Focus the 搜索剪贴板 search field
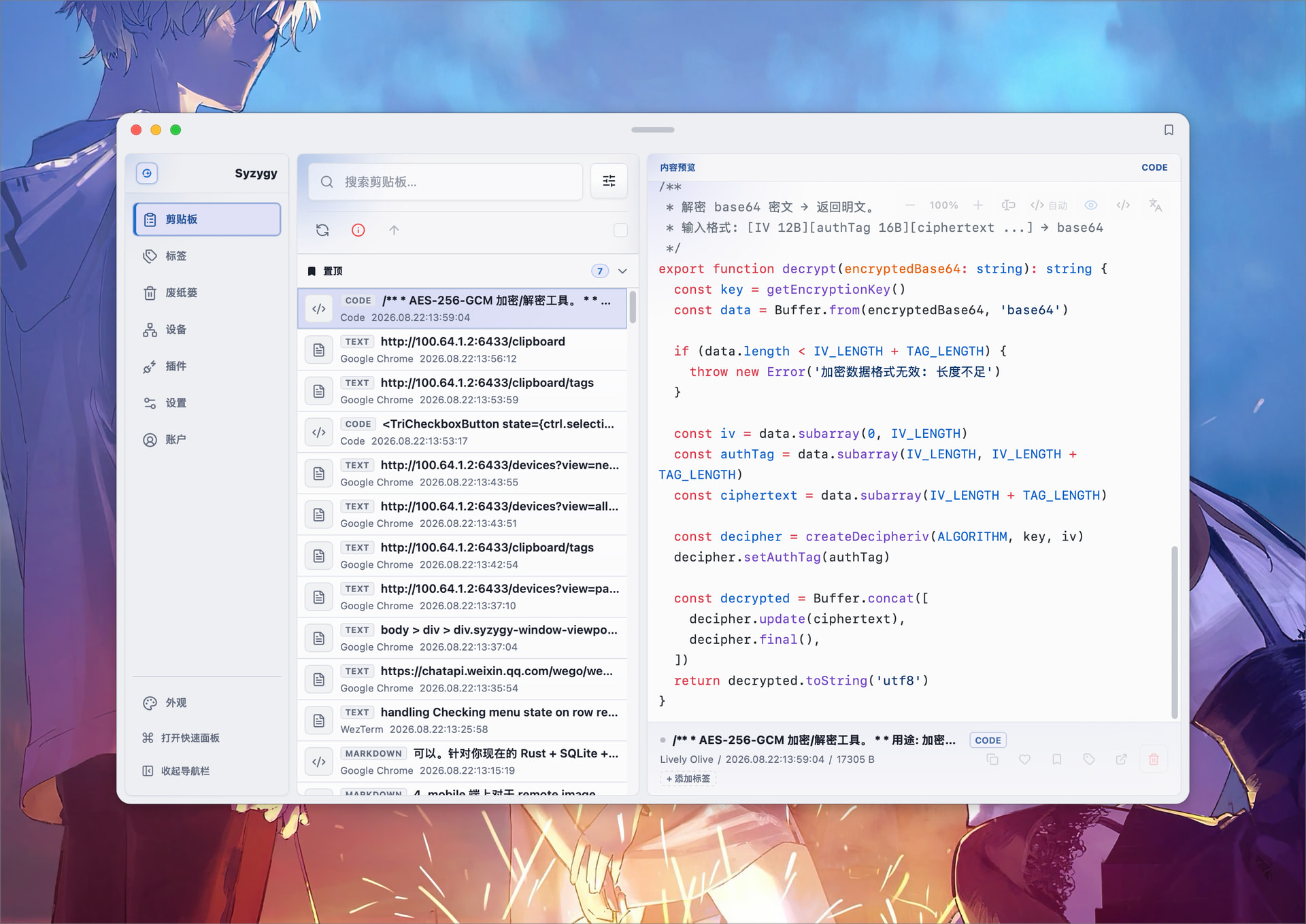Screen dimensions: 1306x924 446,182
